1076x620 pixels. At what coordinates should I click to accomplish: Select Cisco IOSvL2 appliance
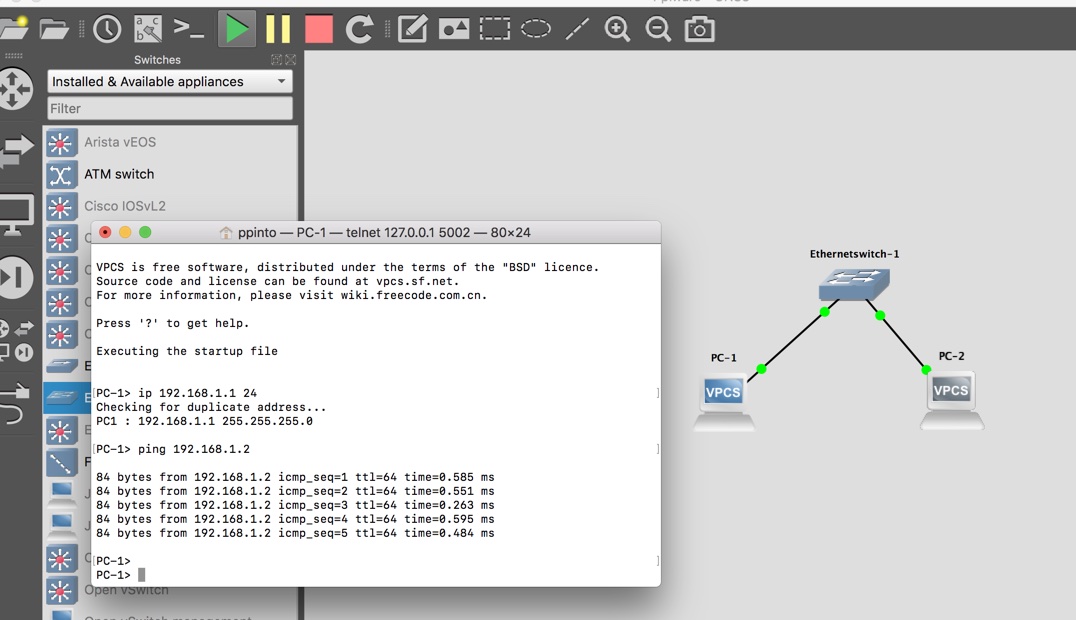click(125, 206)
